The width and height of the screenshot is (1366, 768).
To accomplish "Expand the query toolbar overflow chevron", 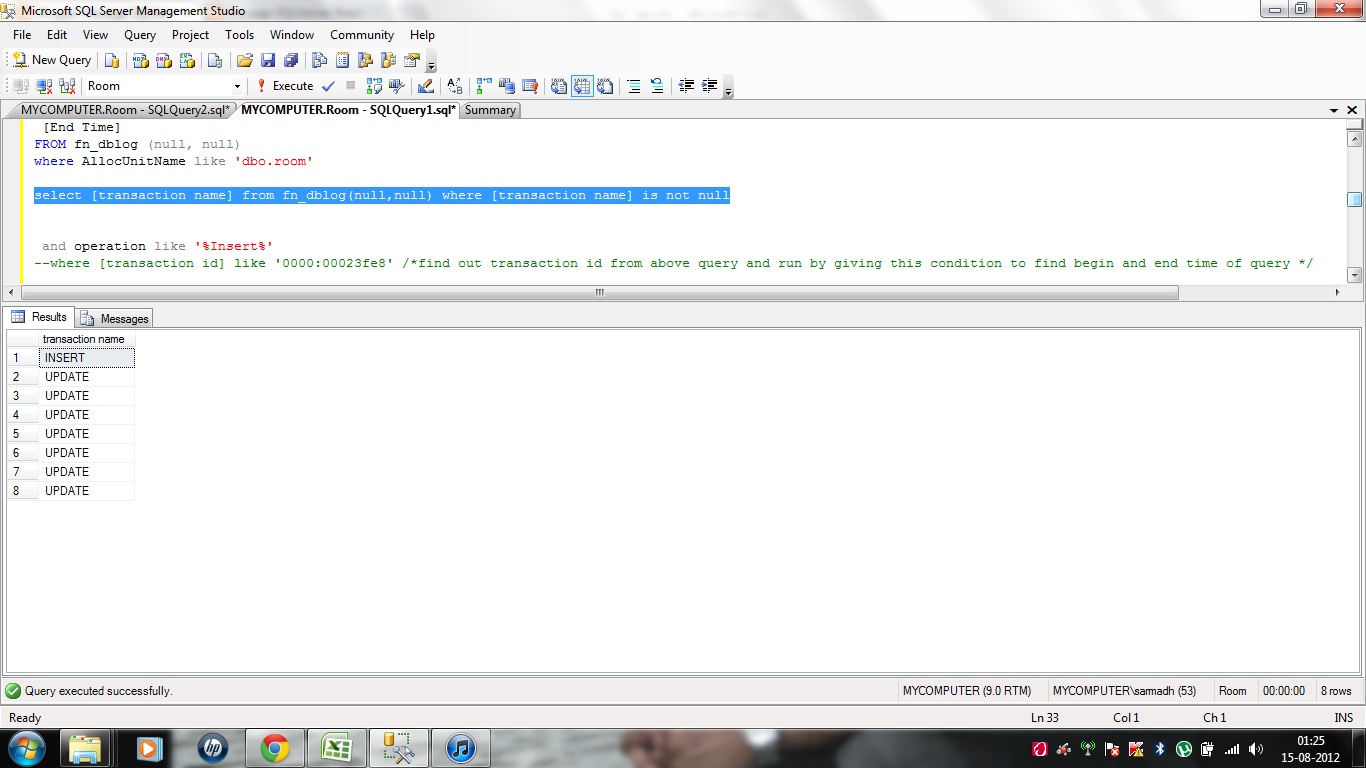I will (729, 91).
